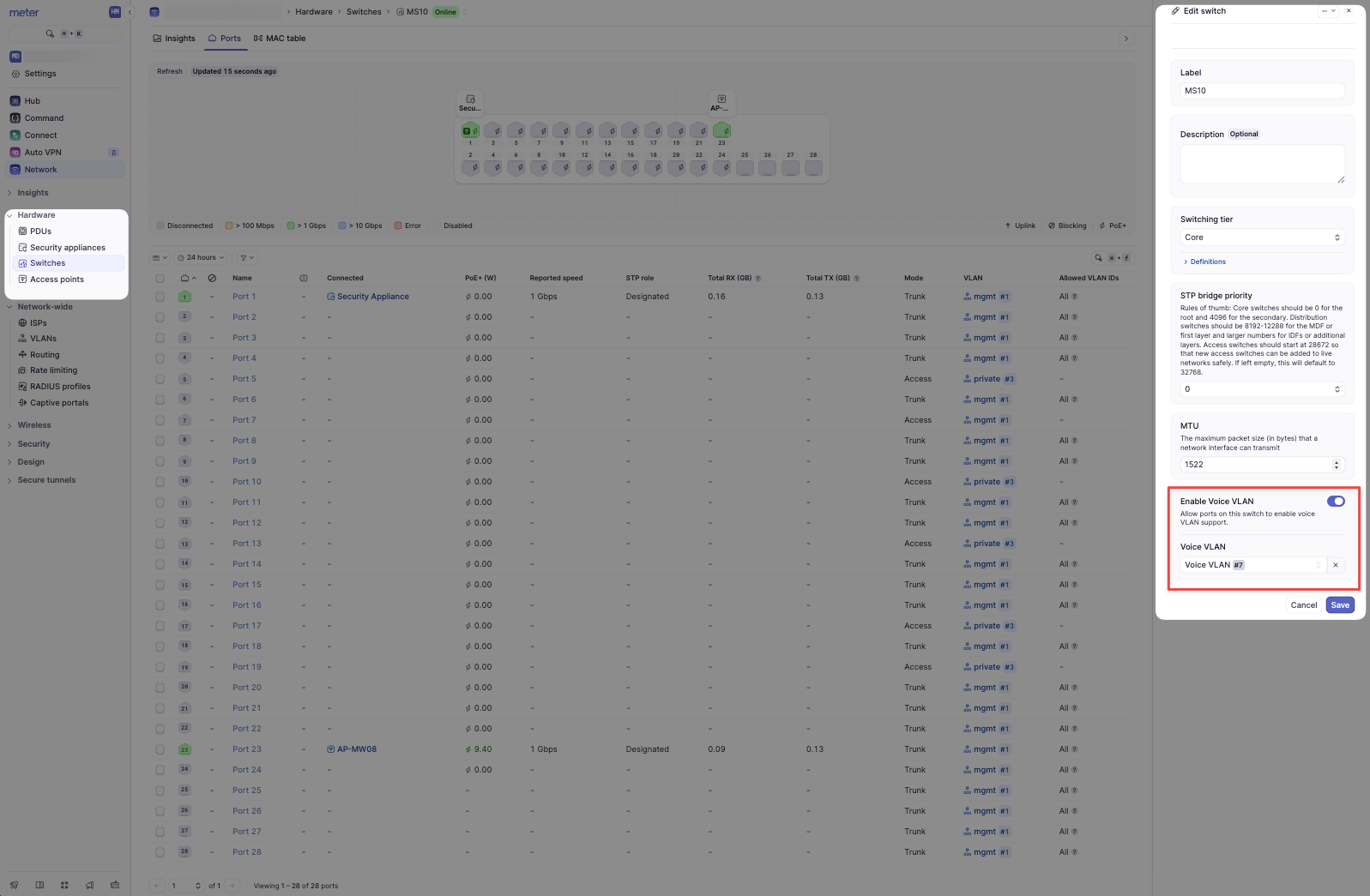The image size is (1370, 896).
Task: Open the Hub app icon
Action: tap(15, 101)
